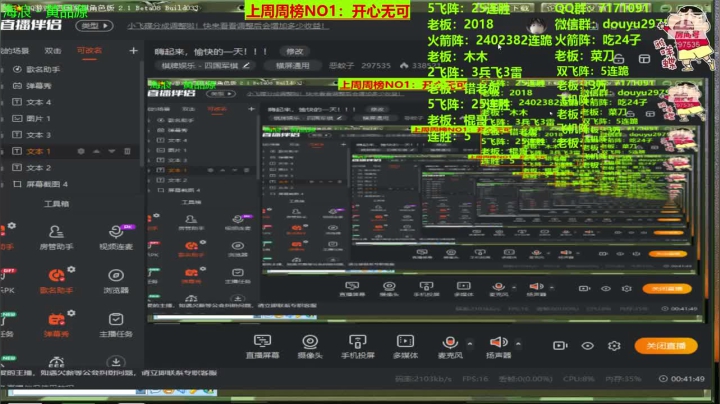Toggle visibility of 文本 3 source row
Screen dimensions: 720x404
(x=17, y=135)
